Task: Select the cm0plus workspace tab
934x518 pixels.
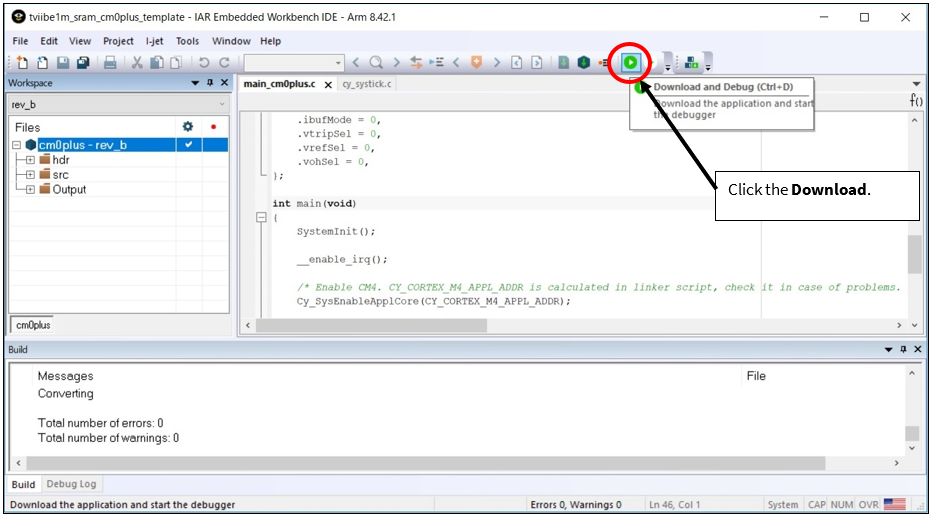Action: (x=33, y=325)
